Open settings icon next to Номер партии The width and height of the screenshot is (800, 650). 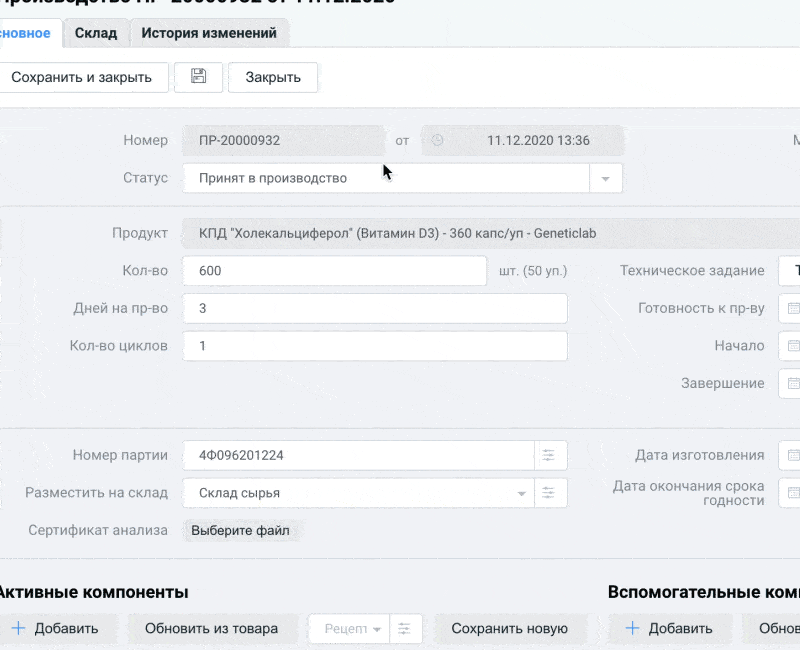(x=548, y=455)
